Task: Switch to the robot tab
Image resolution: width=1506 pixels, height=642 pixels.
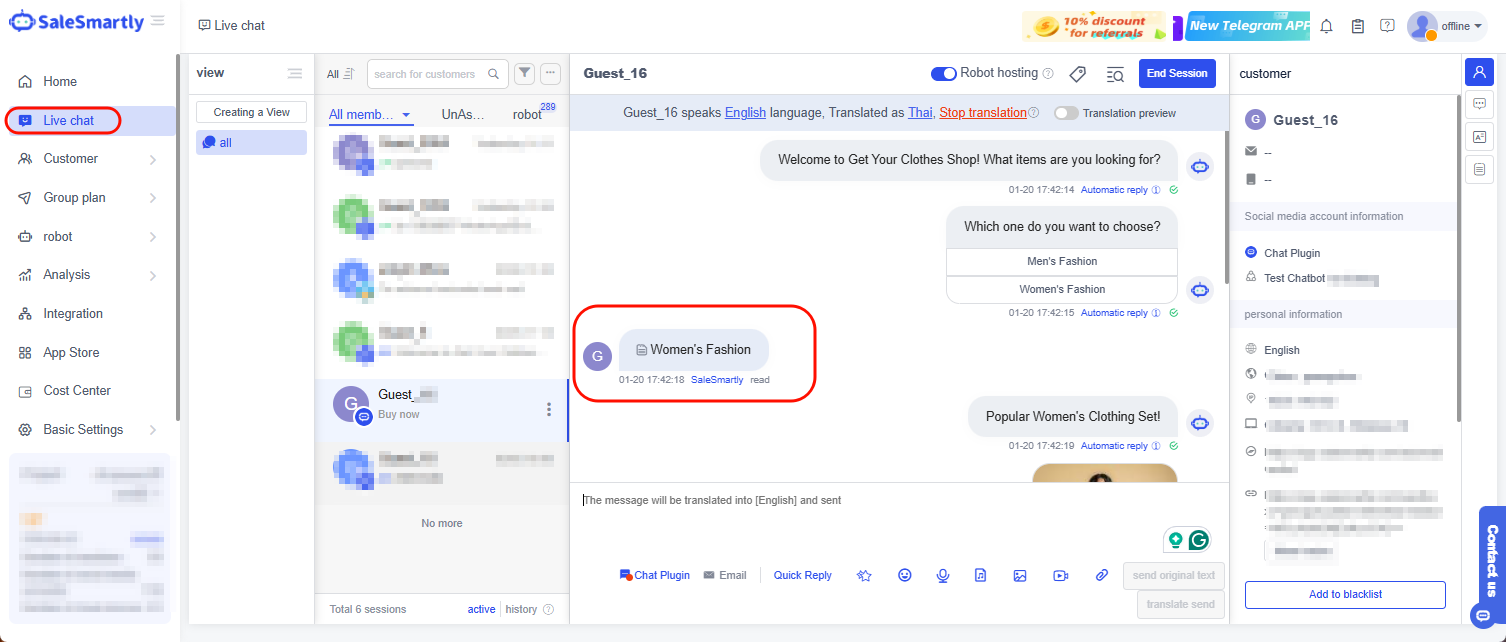Action: 527,115
